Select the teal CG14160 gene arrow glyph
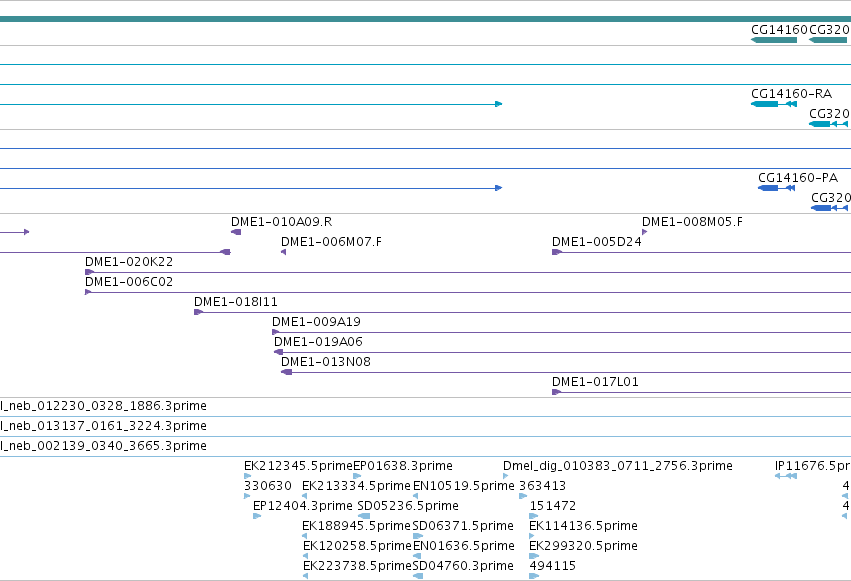This screenshot has height=581, width=851. tap(774, 40)
